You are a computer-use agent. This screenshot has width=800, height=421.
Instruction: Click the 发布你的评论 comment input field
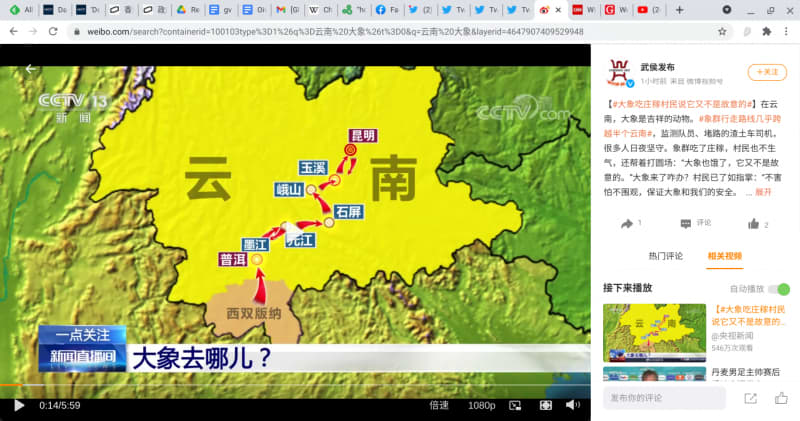pos(664,398)
